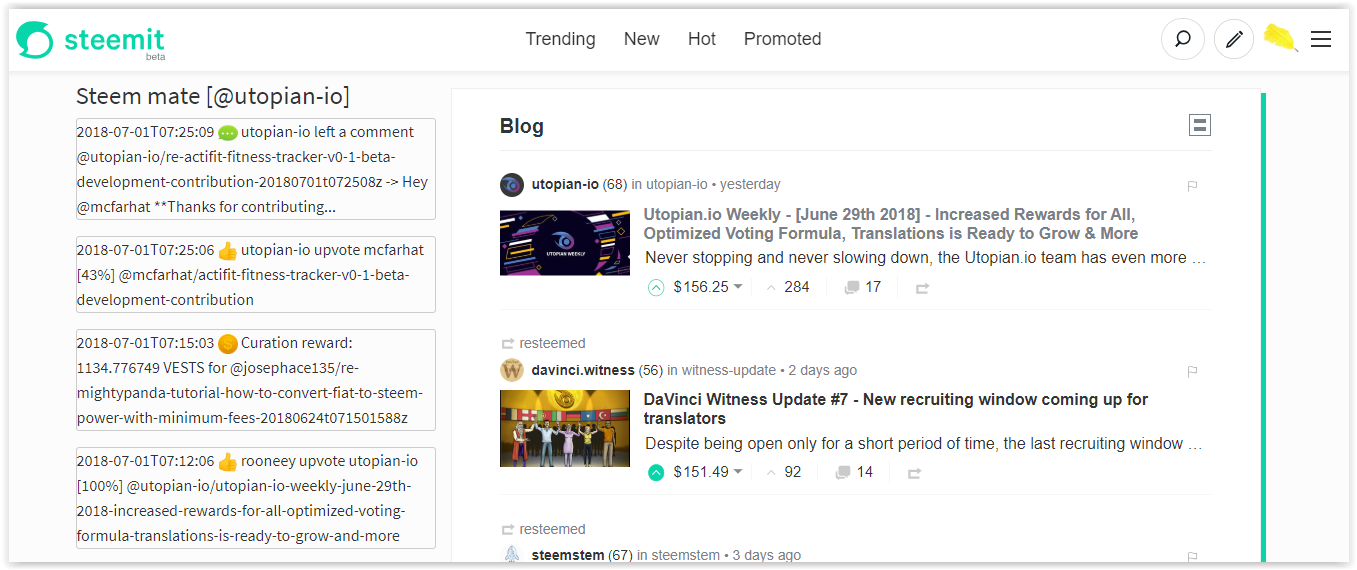This screenshot has height=570, width=1357.
Task: Open the hamburger main menu
Action: click(1320, 39)
